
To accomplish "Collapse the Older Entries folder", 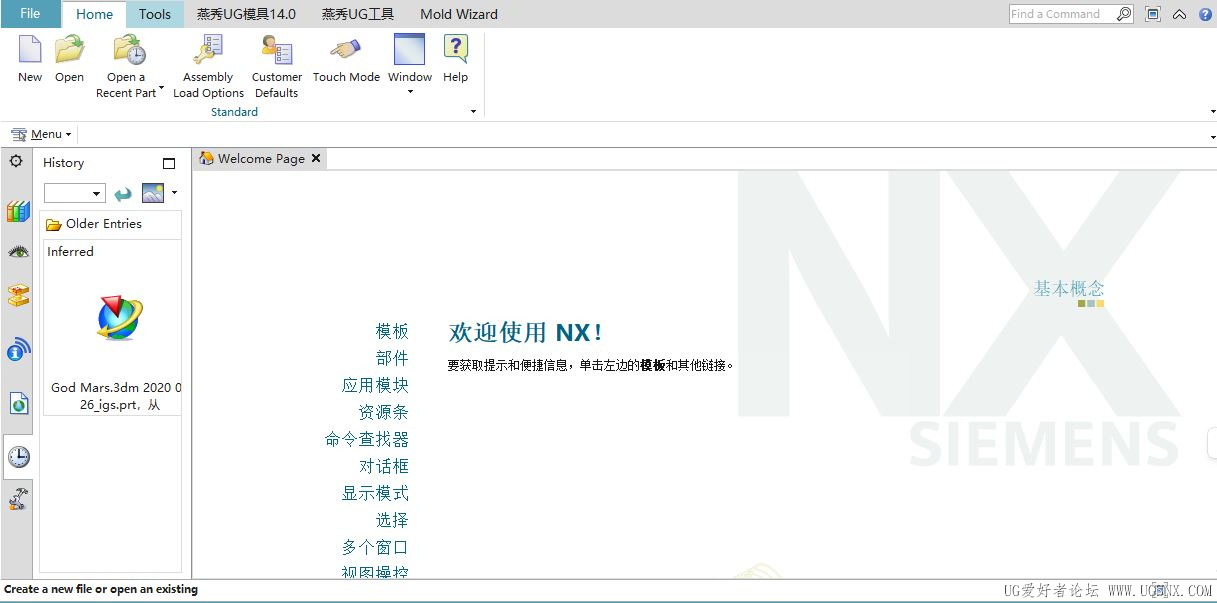I will click(x=94, y=224).
